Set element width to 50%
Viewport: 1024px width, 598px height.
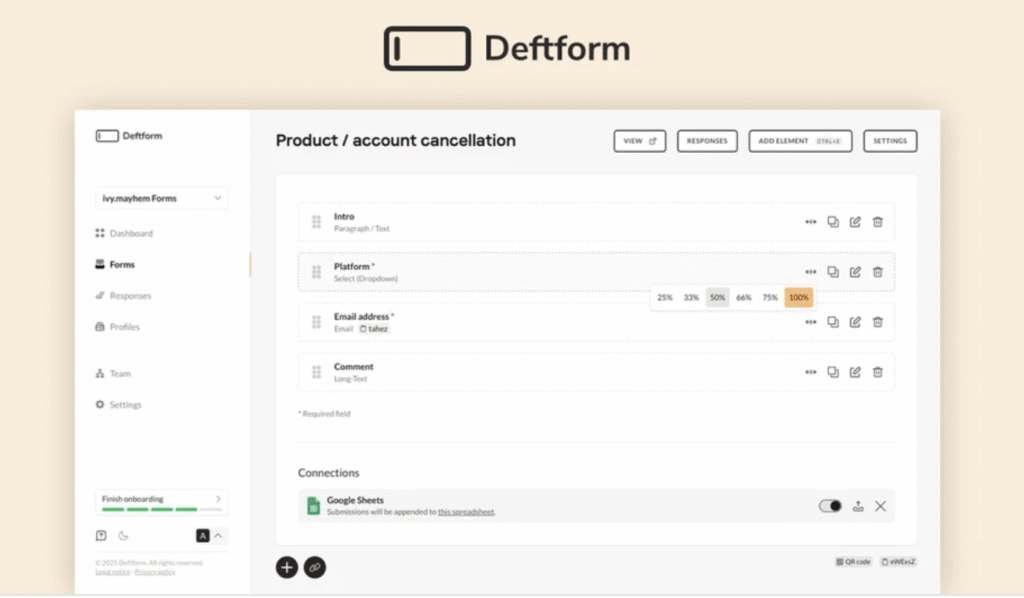[718, 298]
